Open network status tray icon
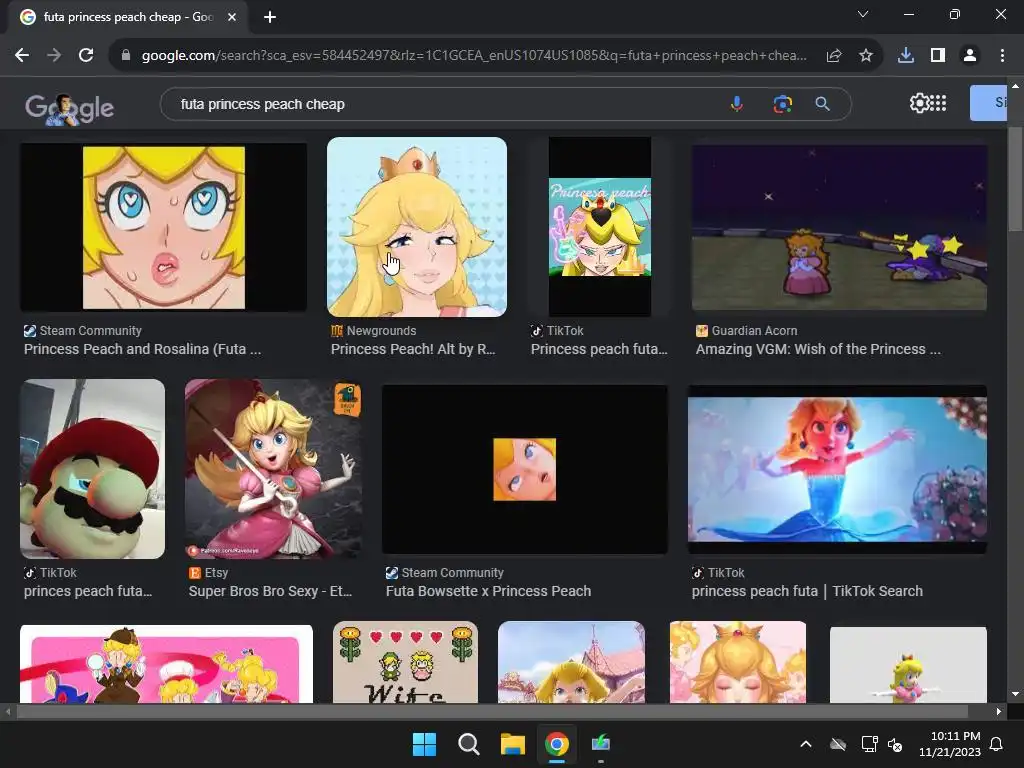The width and height of the screenshot is (1024, 768). pyautogui.click(x=869, y=744)
